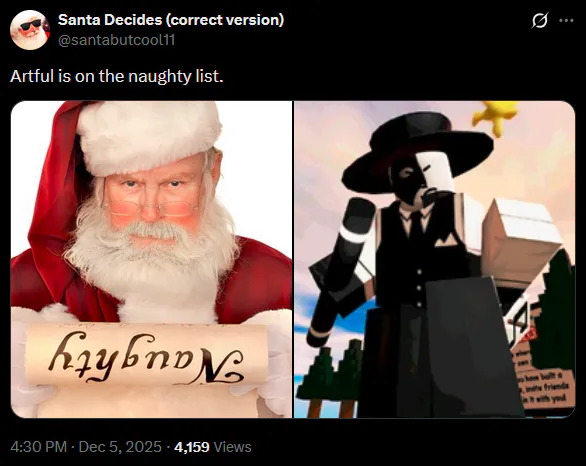
Task: Click the cardboard box on the character's shoulder
Action: [521, 237]
